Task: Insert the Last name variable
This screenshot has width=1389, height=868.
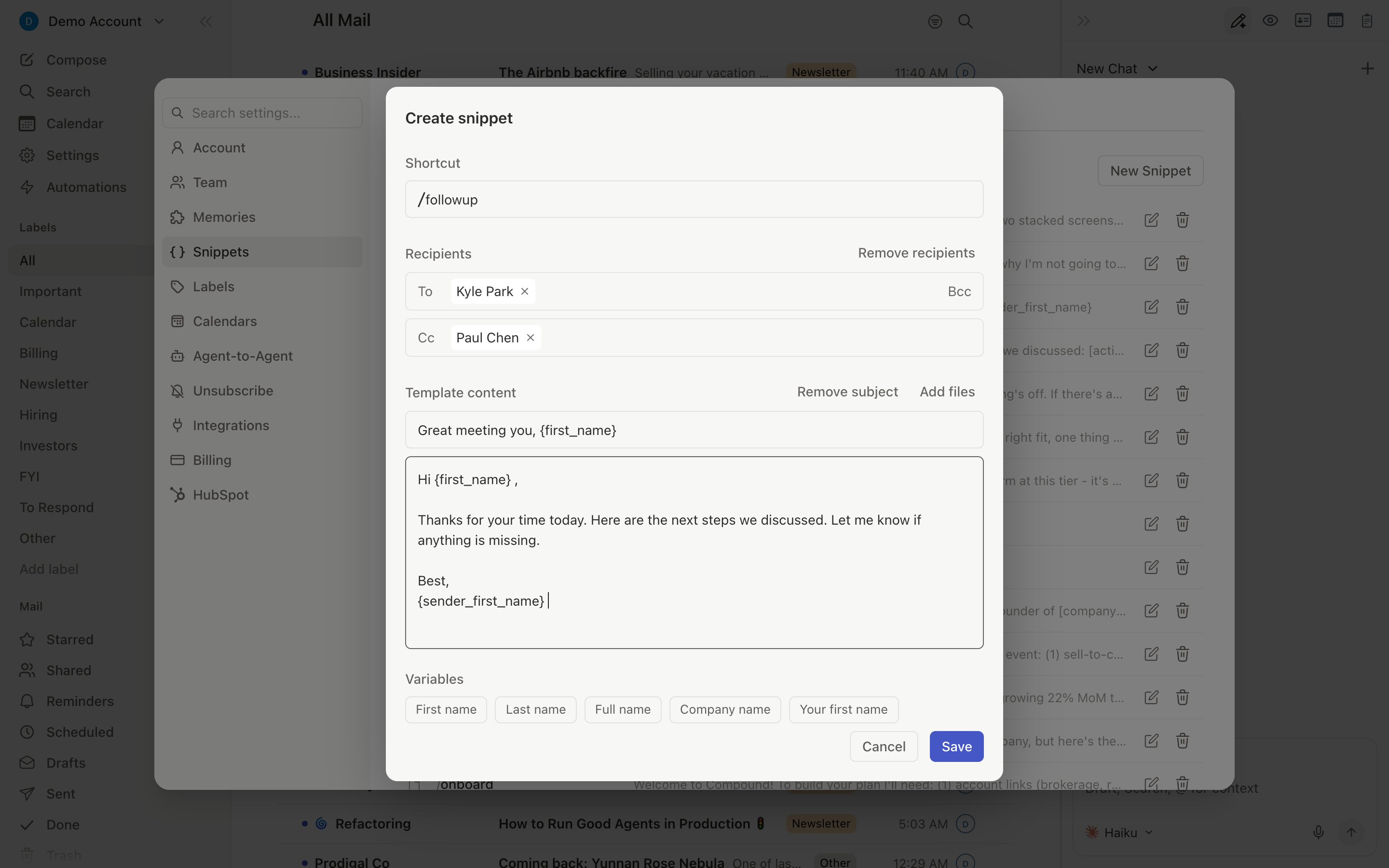Action: click(x=535, y=709)
